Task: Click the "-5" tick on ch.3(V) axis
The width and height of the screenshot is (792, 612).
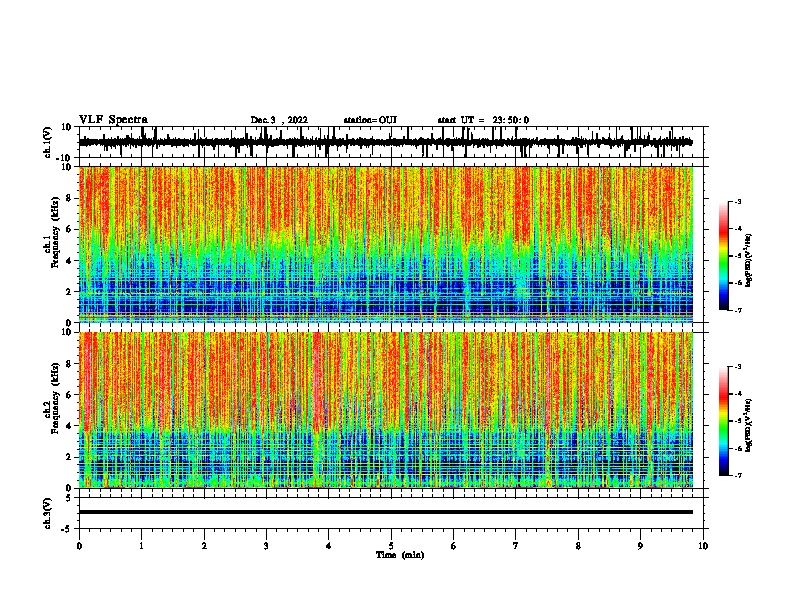Action: [x=68, y=529]
